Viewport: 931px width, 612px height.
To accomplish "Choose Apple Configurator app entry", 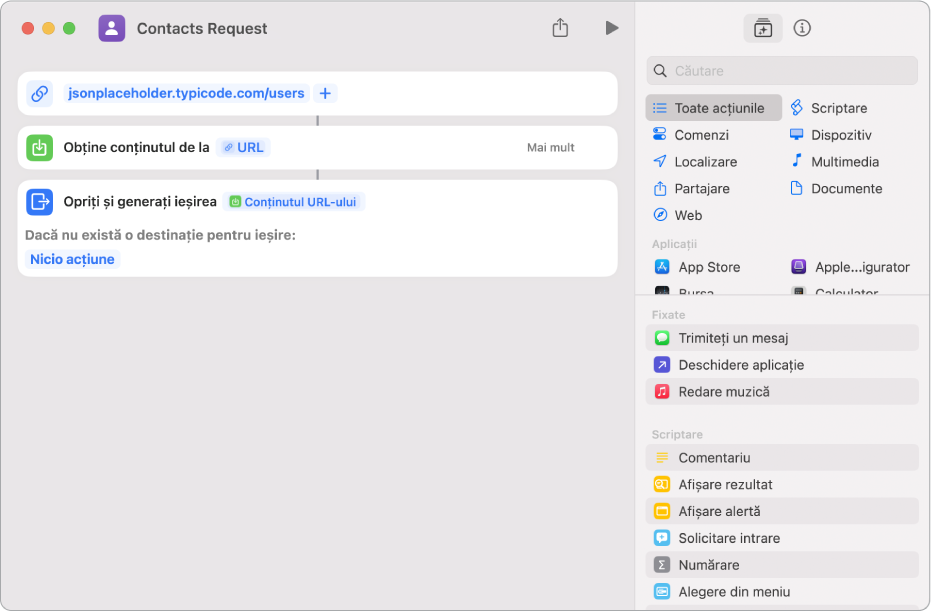I will (851, 267).
